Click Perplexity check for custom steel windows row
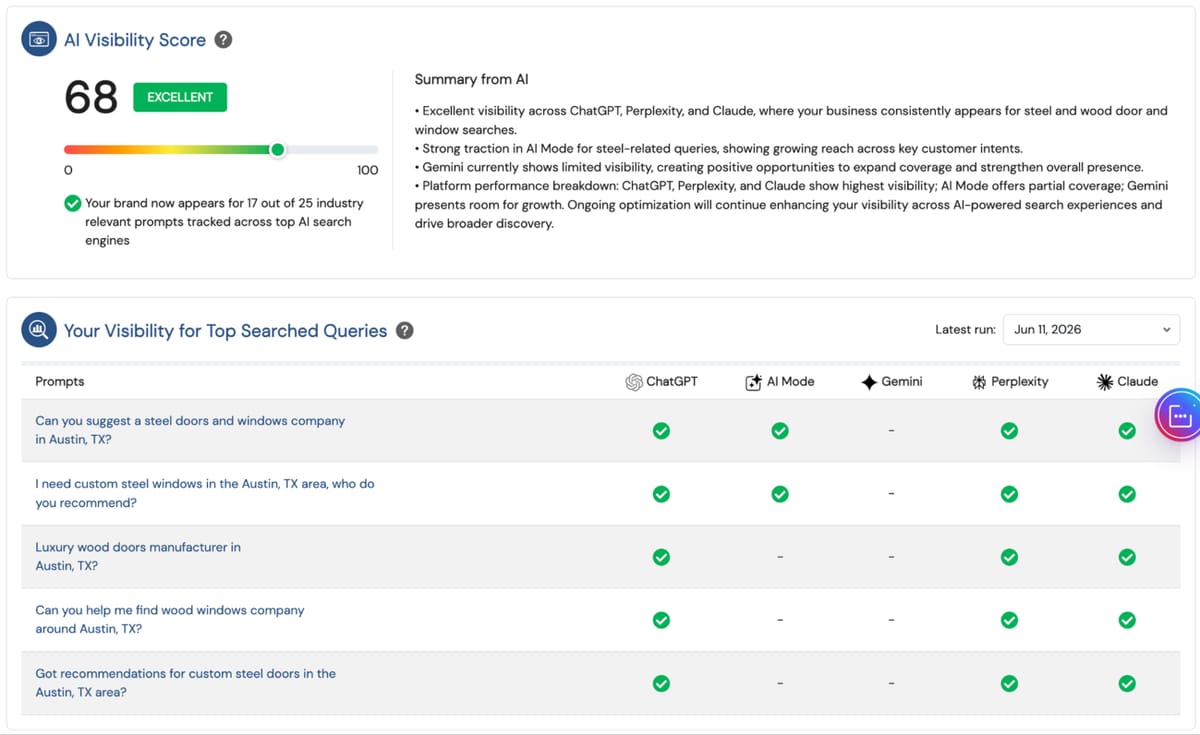Image resolution: width=1200 pixels, height=735 pixels. point(1009,494)
